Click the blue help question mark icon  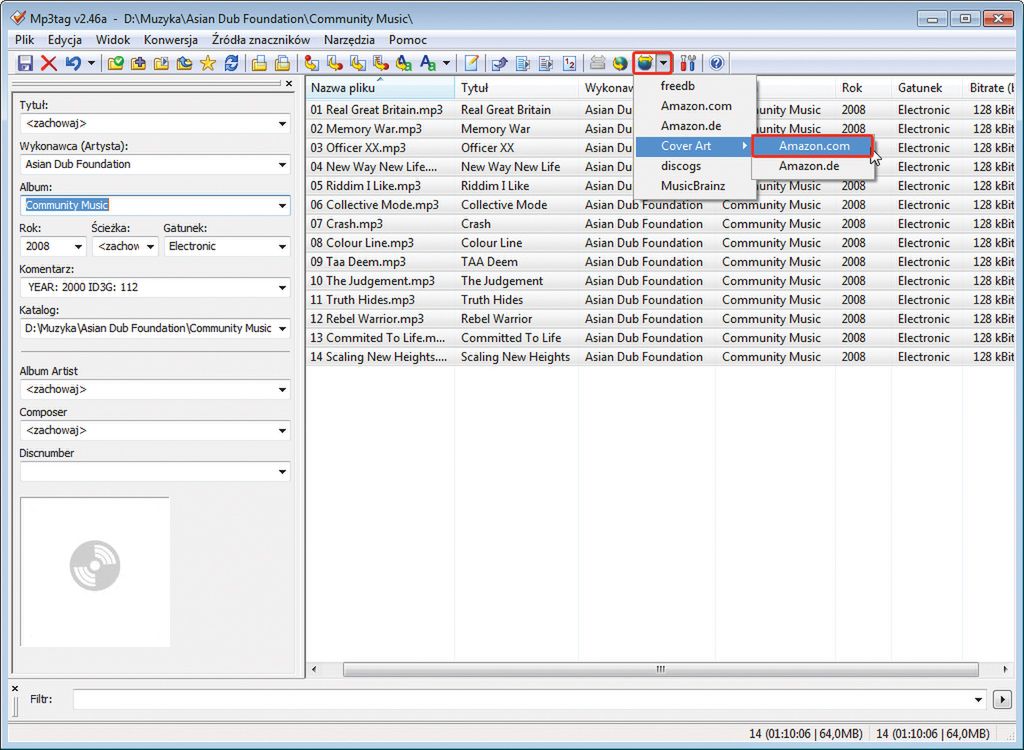pyautogui.click(x=716, y=63)
